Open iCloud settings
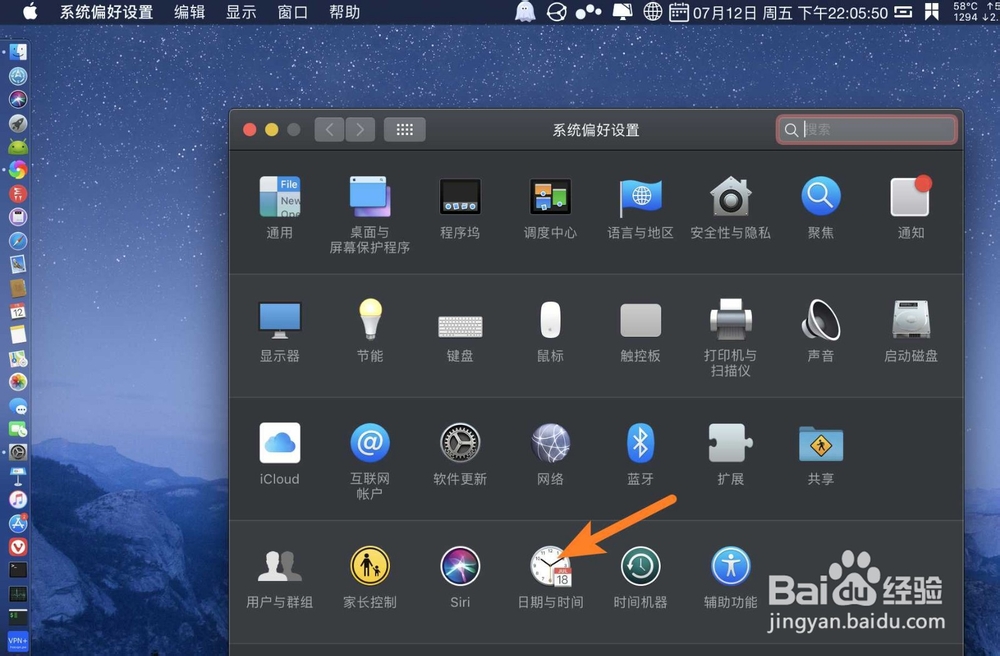 (x=279, y=445)
